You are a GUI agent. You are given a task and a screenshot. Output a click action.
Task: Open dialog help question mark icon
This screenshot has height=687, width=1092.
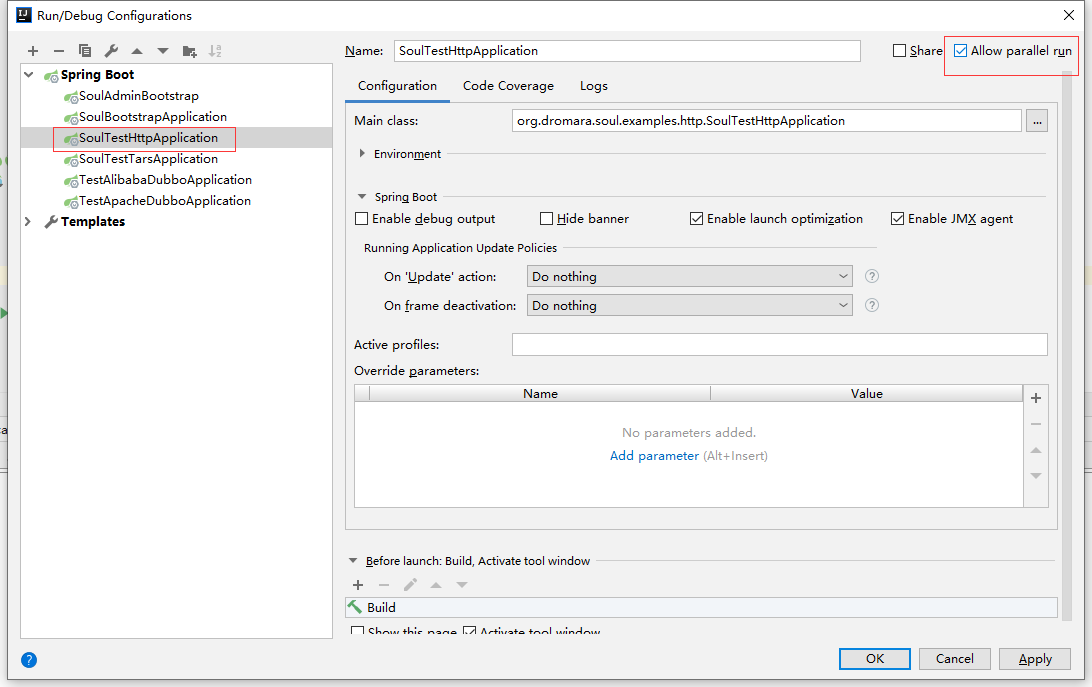(x=29, y=660)
